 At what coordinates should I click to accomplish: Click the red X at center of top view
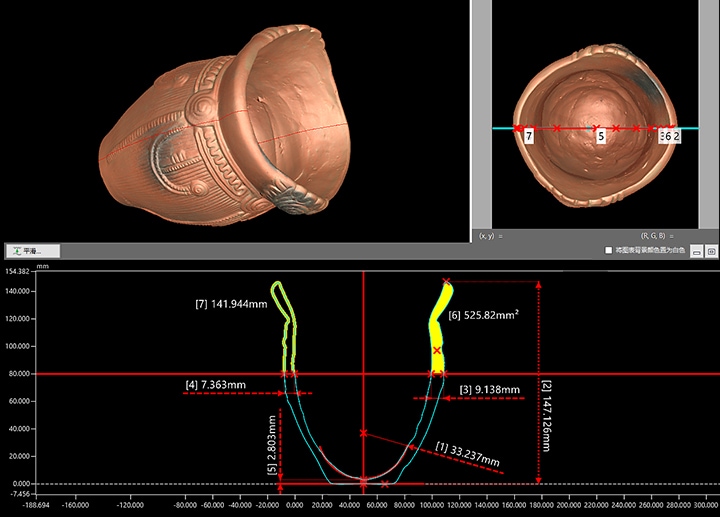coord(597,128)
